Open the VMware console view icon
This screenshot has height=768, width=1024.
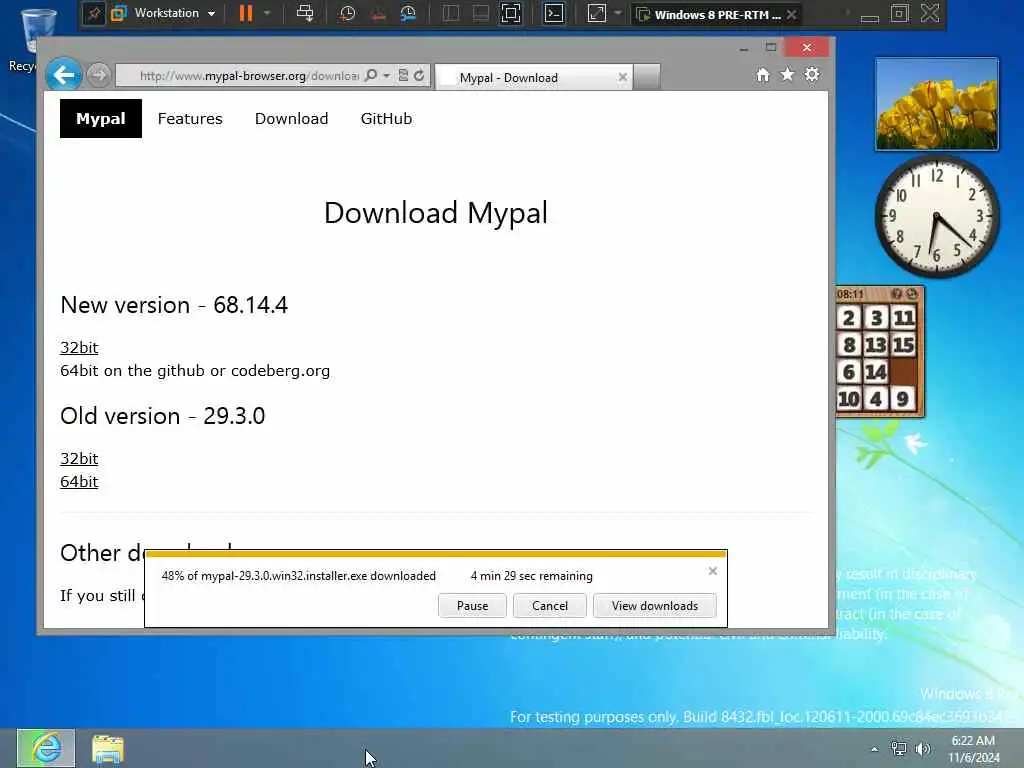(554, 13)
